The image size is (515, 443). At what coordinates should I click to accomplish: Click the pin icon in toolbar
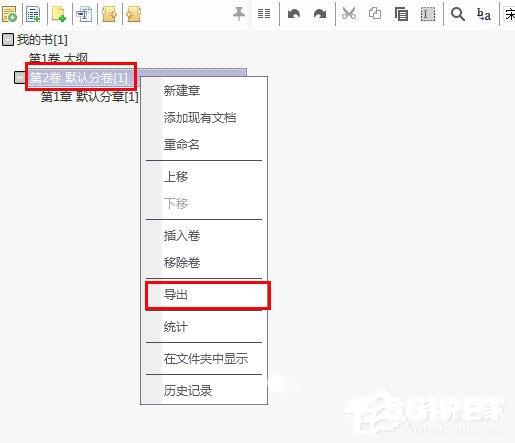click(239, 14)
